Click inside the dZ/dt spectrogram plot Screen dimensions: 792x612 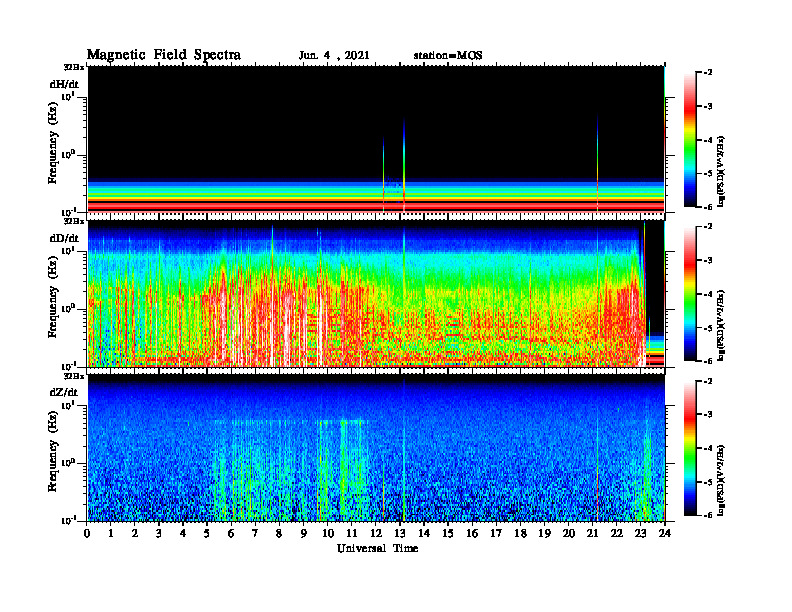coord(376,448)
